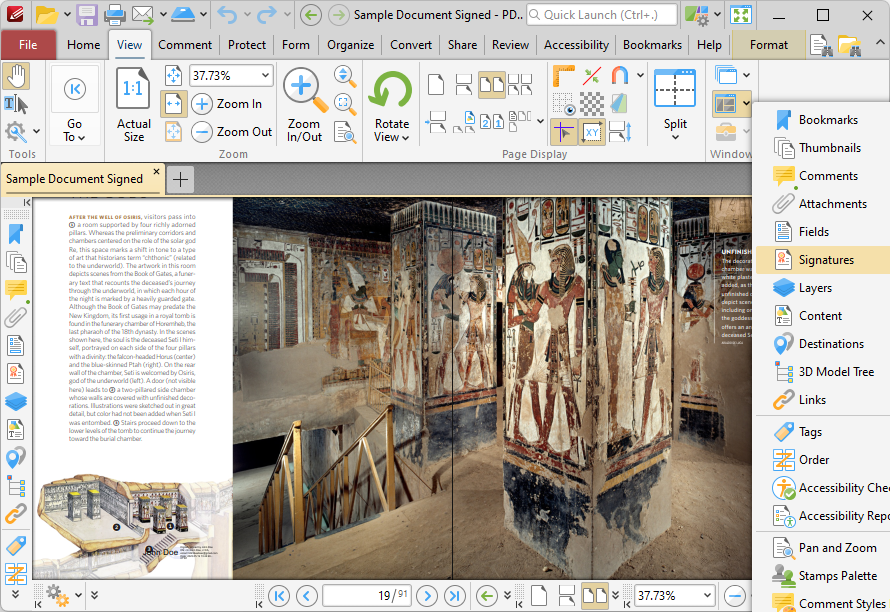Viewport: 890px width, 612px height.
Task: Choose Stamps Palette from the panes menu
Action: [x=823, y=576]
